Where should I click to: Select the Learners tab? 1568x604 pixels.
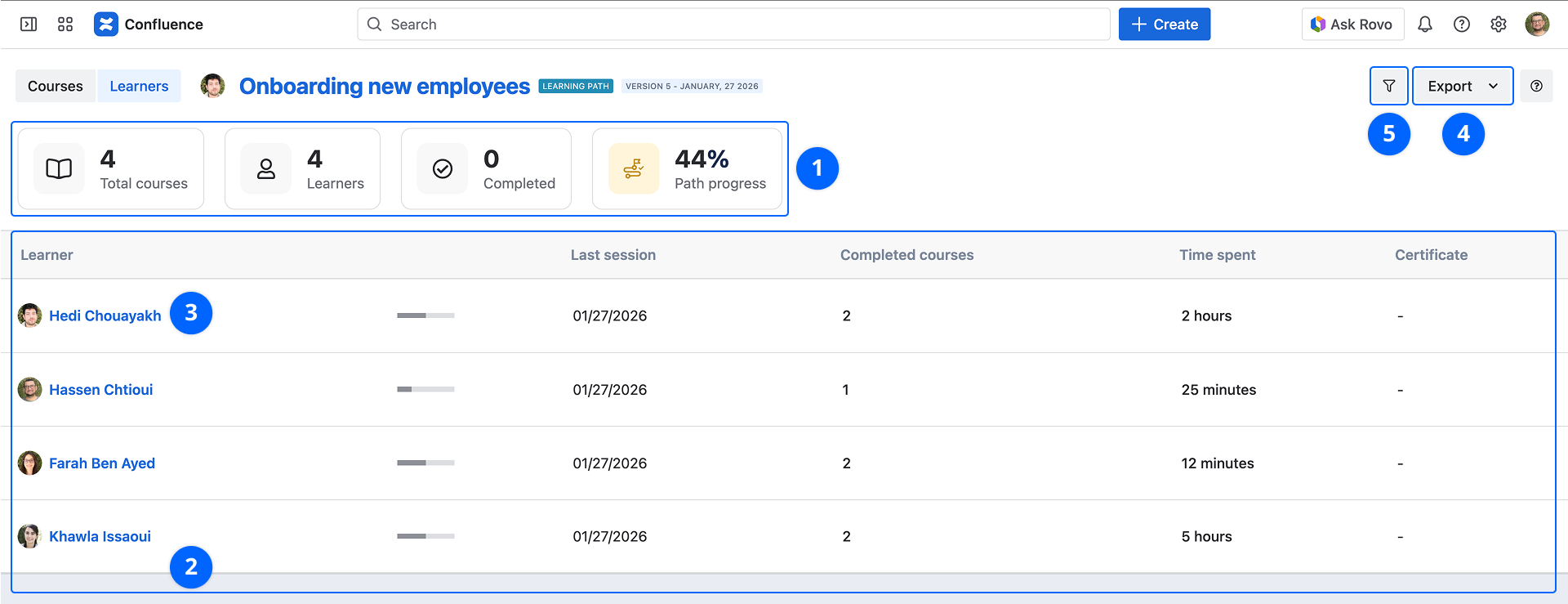139,86
